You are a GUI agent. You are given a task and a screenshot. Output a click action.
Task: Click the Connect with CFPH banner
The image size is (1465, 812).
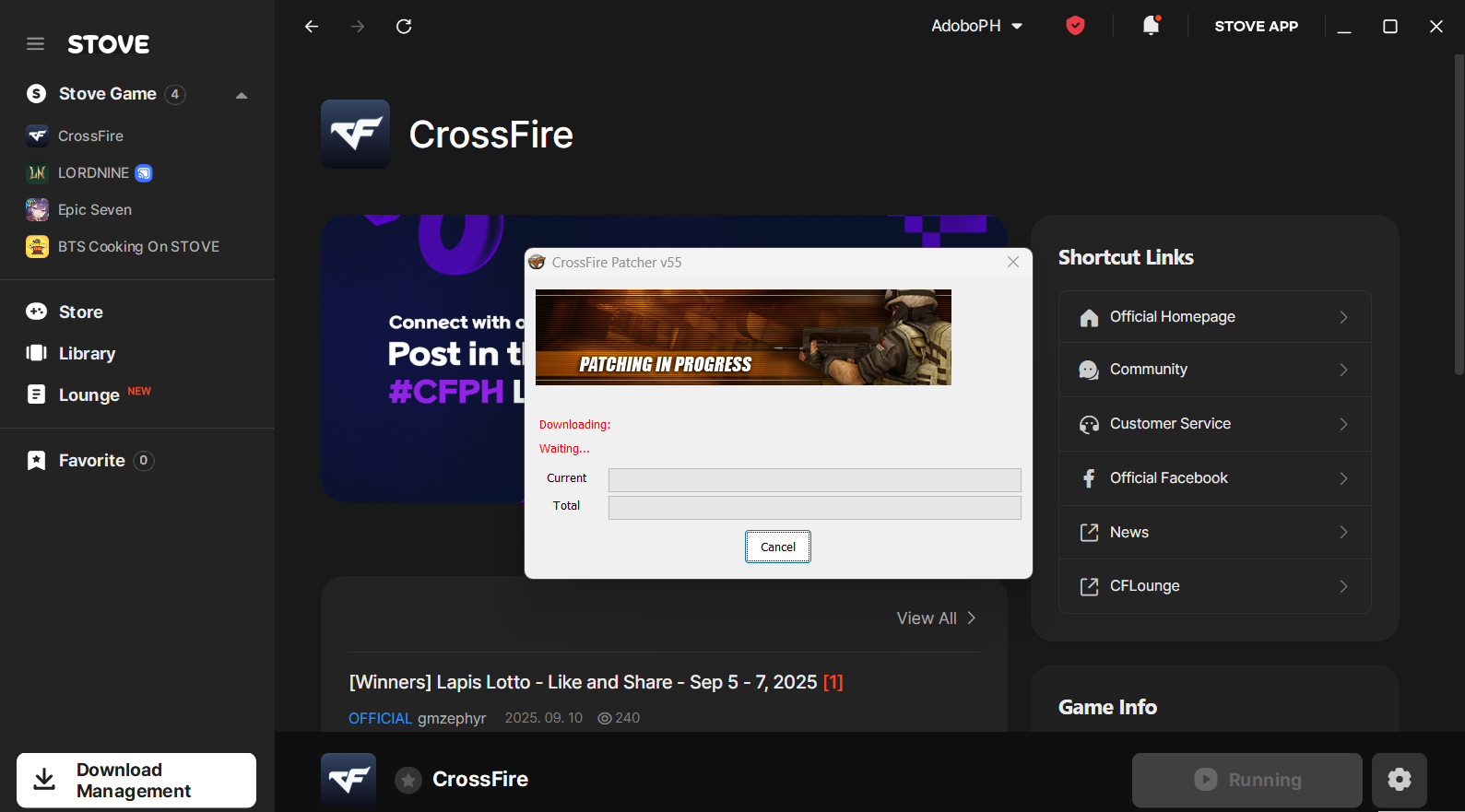tap(422, 359)
